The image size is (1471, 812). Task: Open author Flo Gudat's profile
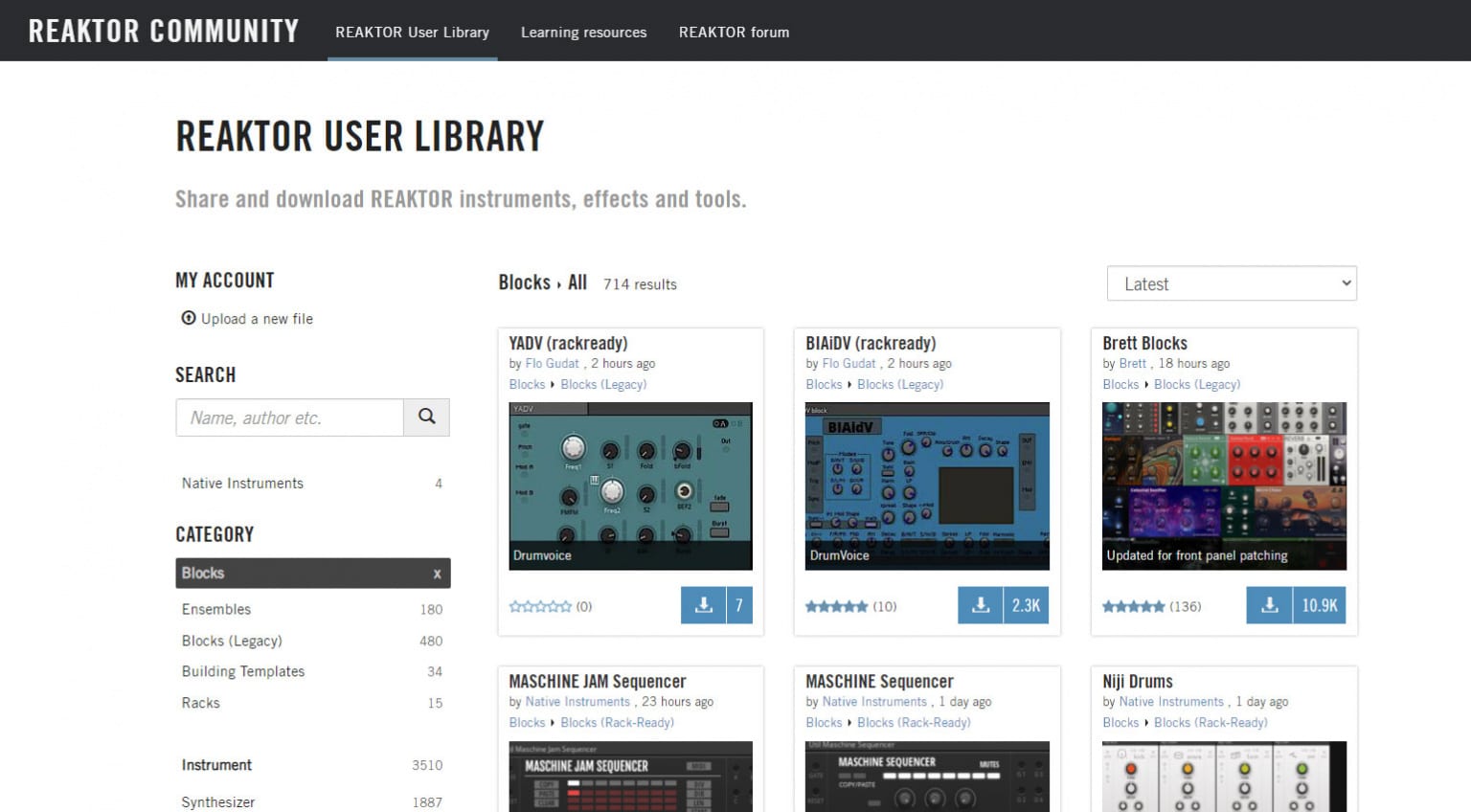552,363
